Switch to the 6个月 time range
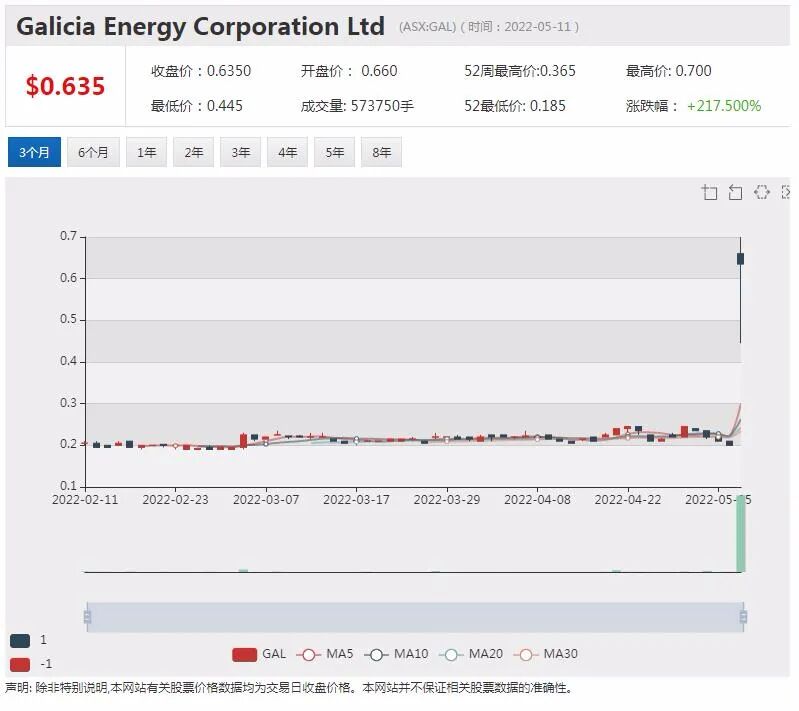799x711 pixels. (93, 152)
